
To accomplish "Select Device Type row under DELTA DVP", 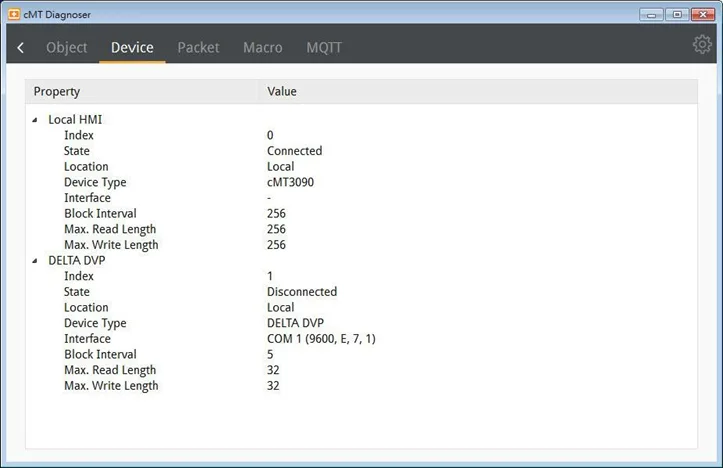I will pos(361,323).
